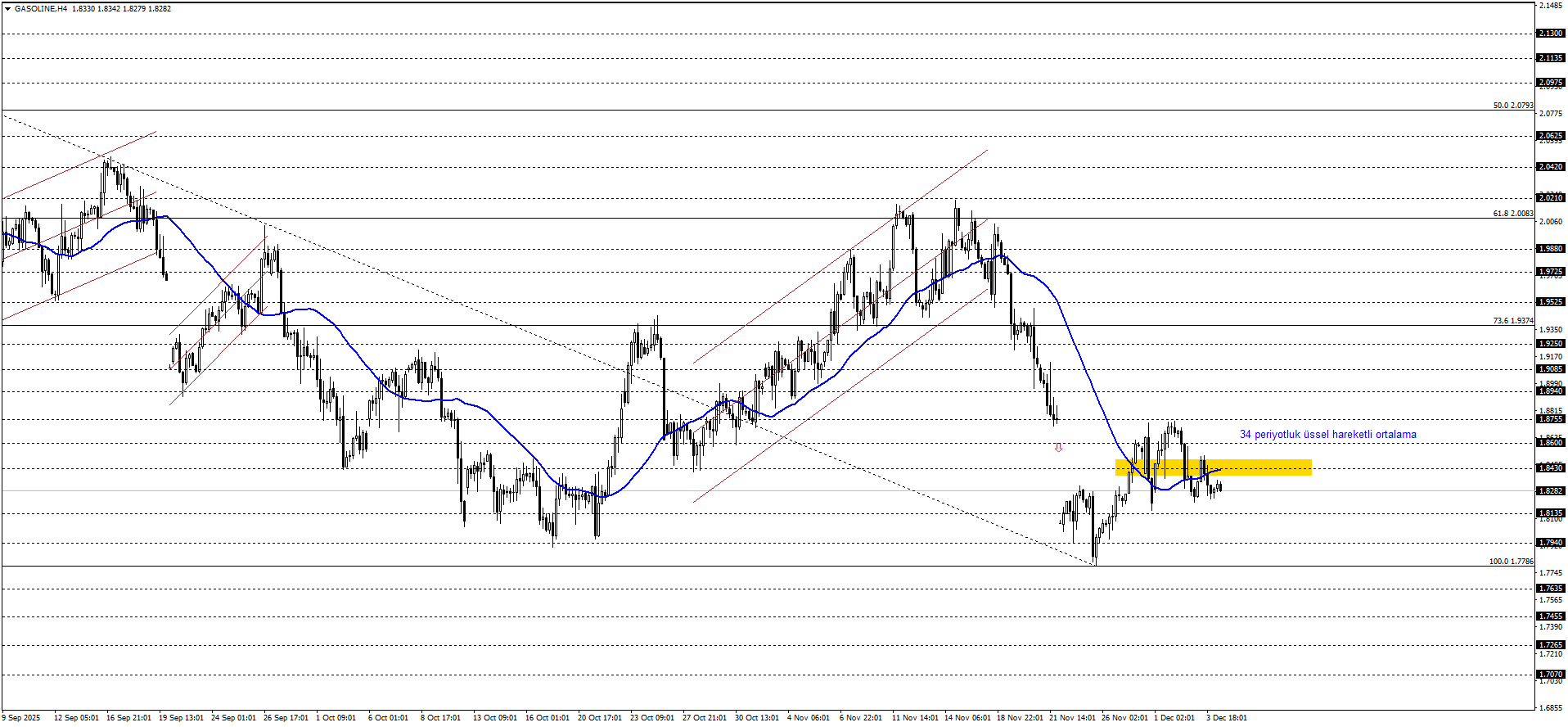Screen dimensions: 1568x727
Task: Click the 100.0 1.7786 Fibonacci label
Action: (1511, 562)
